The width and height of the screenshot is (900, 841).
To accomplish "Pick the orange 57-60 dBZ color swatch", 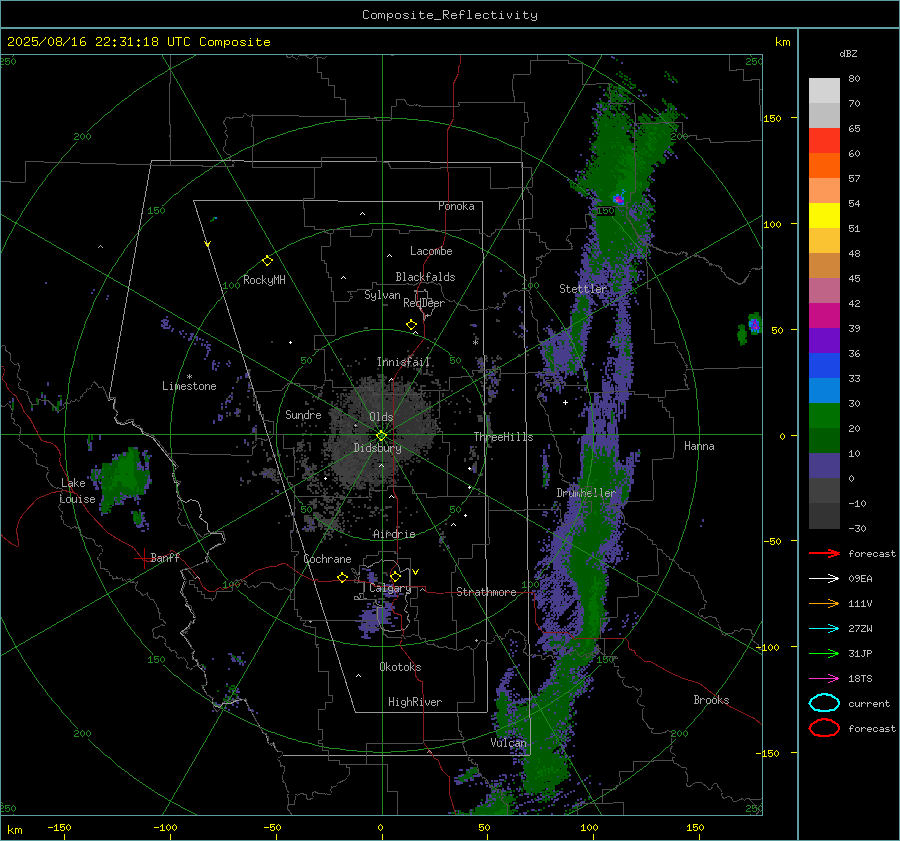I will [x=824, y=166].
